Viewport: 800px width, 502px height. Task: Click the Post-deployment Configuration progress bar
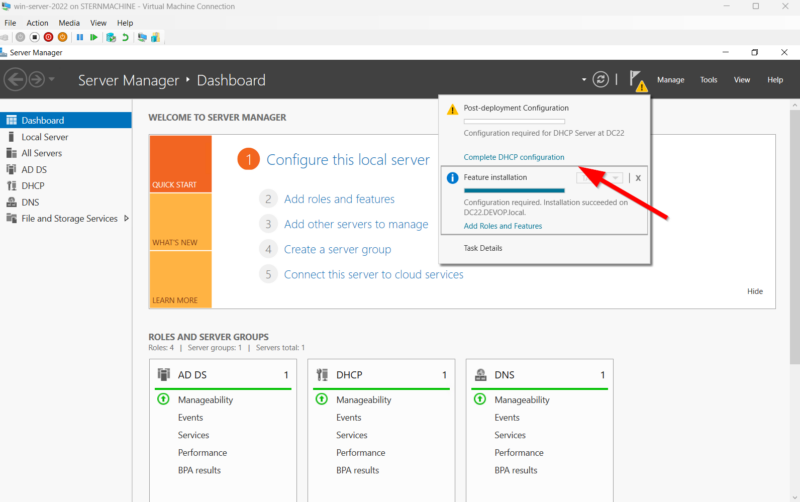click(x=514, y=121)
